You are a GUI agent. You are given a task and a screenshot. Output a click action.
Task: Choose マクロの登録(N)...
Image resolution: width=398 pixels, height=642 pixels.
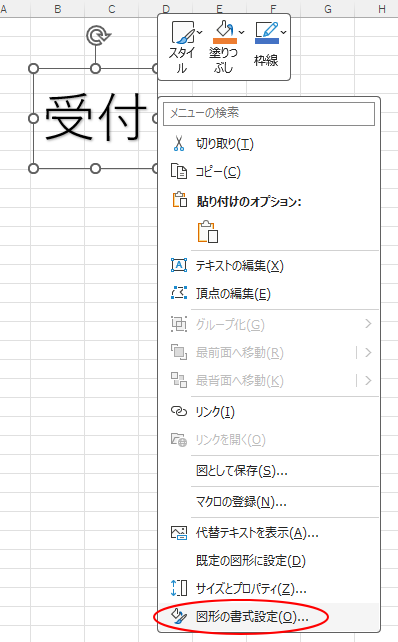pyautogui.click(x=241, y=502)
